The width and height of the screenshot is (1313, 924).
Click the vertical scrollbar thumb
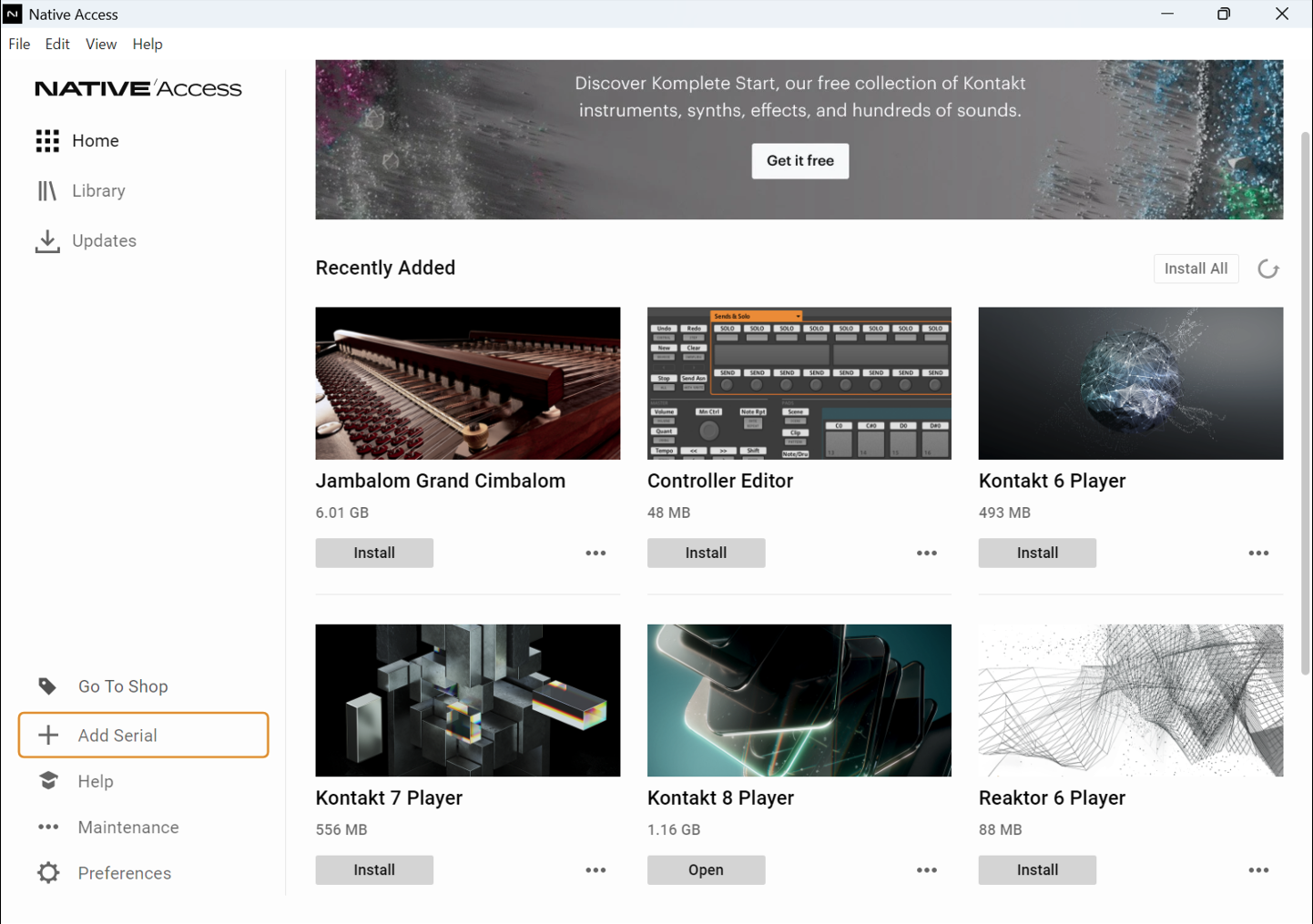coord(1305,403)
